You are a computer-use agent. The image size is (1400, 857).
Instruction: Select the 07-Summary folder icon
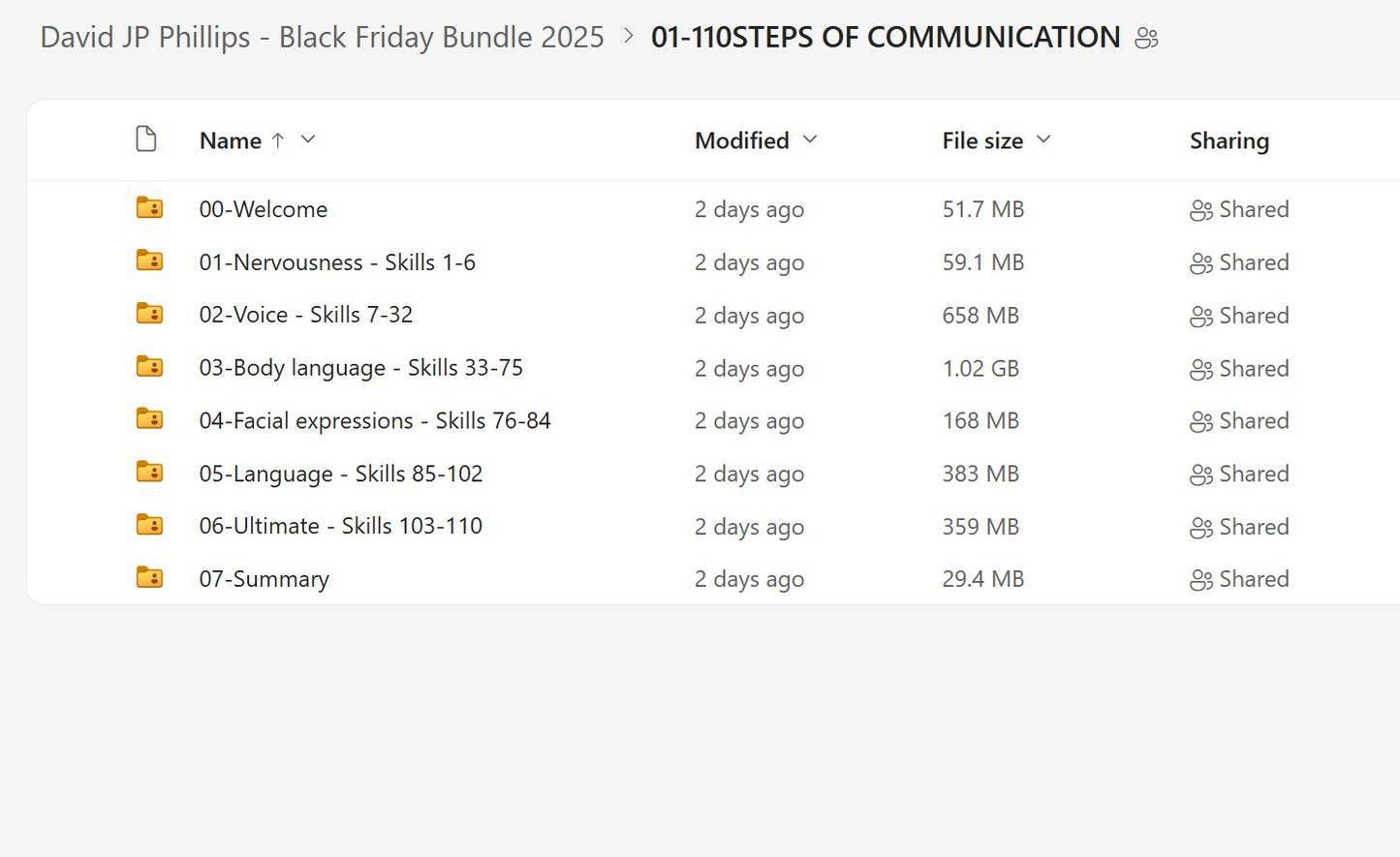[149, 577]
